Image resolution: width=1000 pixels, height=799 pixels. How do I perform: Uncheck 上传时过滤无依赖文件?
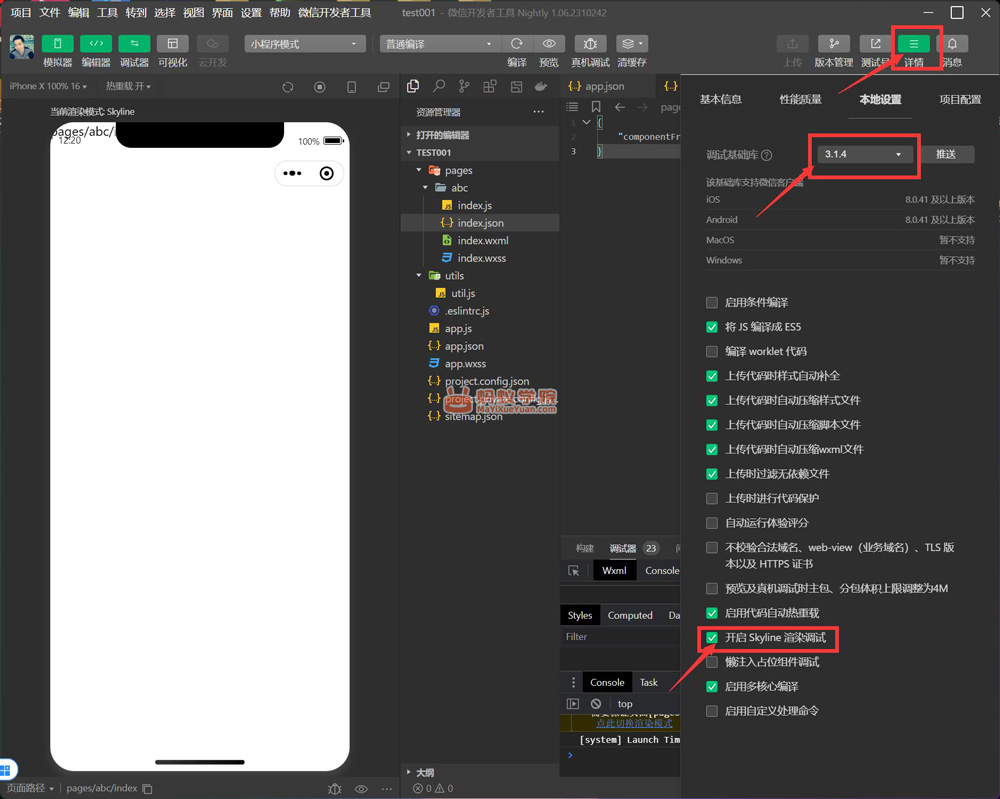coord(712,474)
